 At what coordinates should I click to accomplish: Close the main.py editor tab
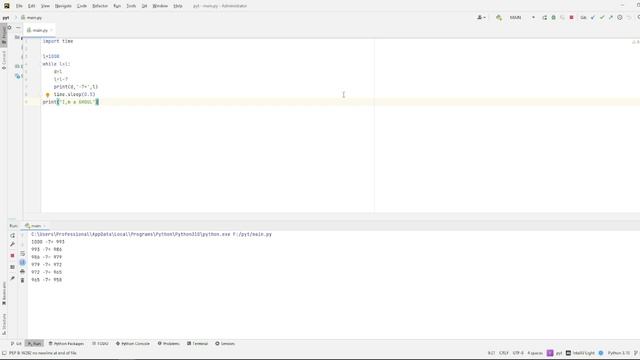pyautogui.click(x=52, y=30)
